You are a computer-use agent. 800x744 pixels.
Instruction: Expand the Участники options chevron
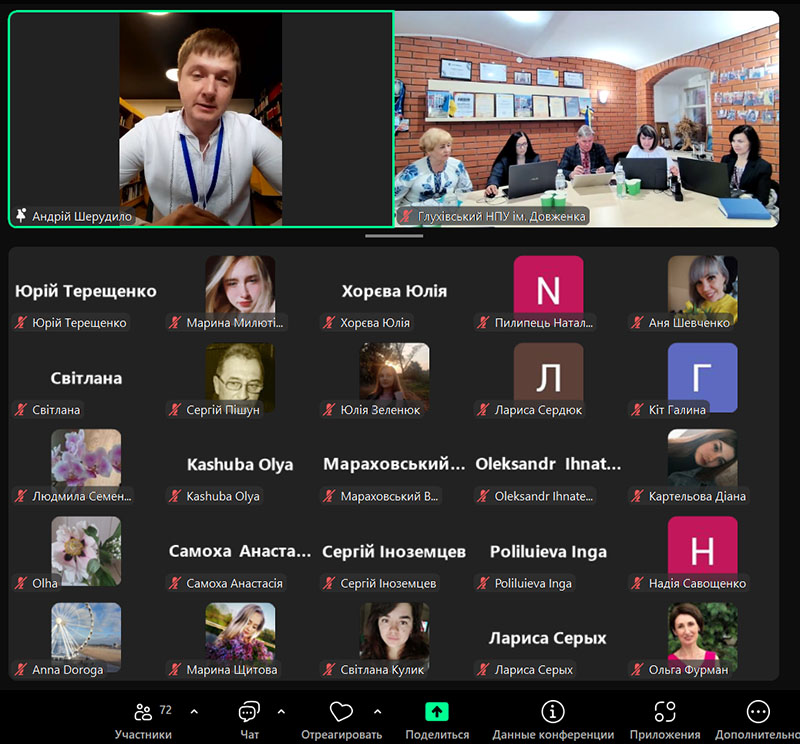[194, 711]
